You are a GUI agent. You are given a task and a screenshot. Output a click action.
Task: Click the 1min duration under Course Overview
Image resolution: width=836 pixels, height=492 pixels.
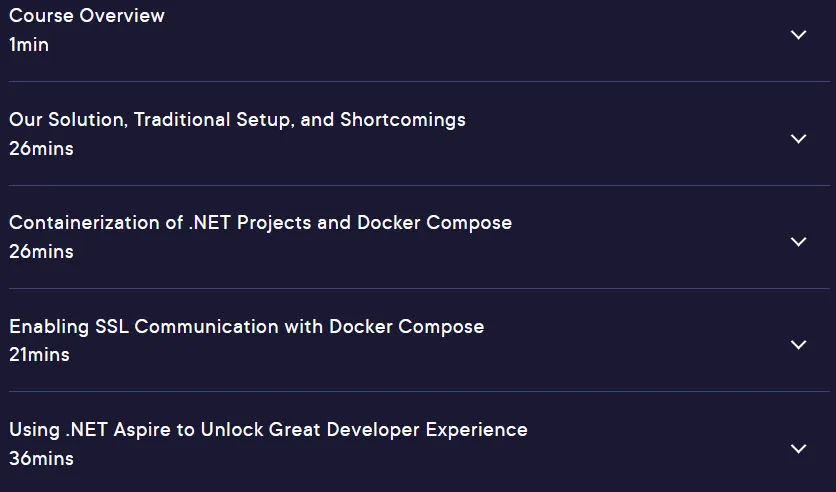29,45
